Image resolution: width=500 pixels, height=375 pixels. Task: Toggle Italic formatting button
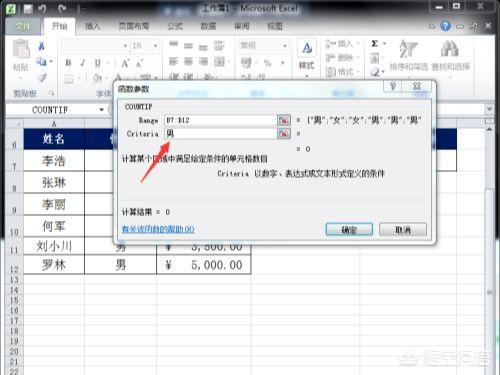coord(83,62)
